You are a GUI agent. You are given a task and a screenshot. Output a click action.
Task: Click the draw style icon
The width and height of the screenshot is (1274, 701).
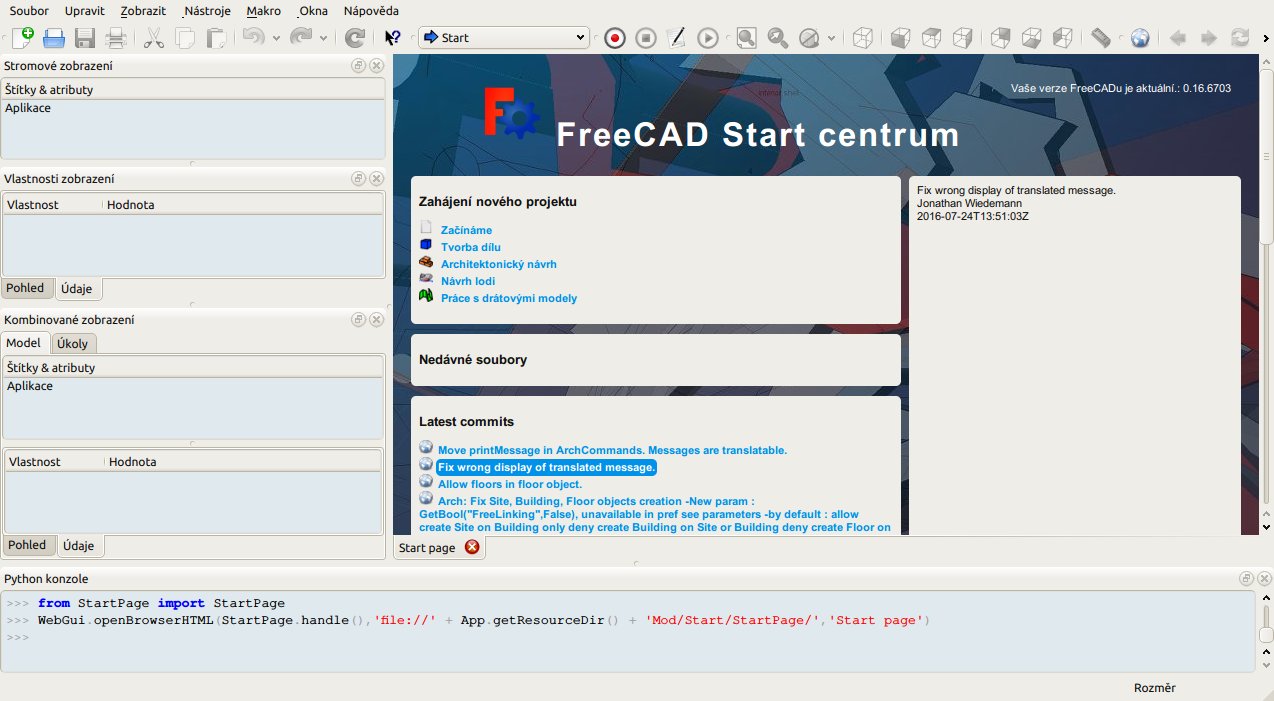coord(808,38)
